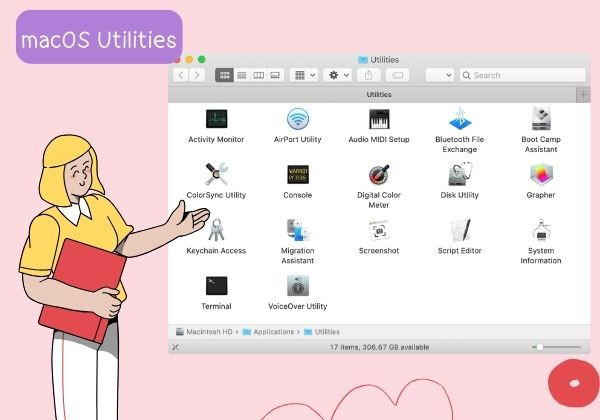Select System Information icon
Screen dimensions: 600x420
(x=541, y=230)
